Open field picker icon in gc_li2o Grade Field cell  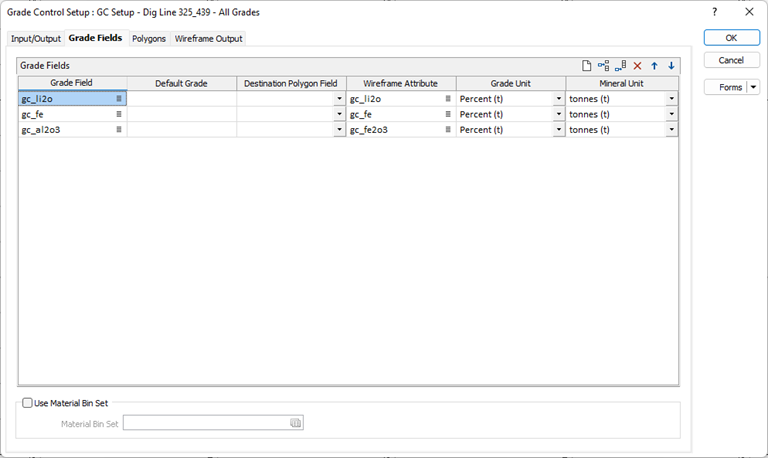[x=119, y=99]
